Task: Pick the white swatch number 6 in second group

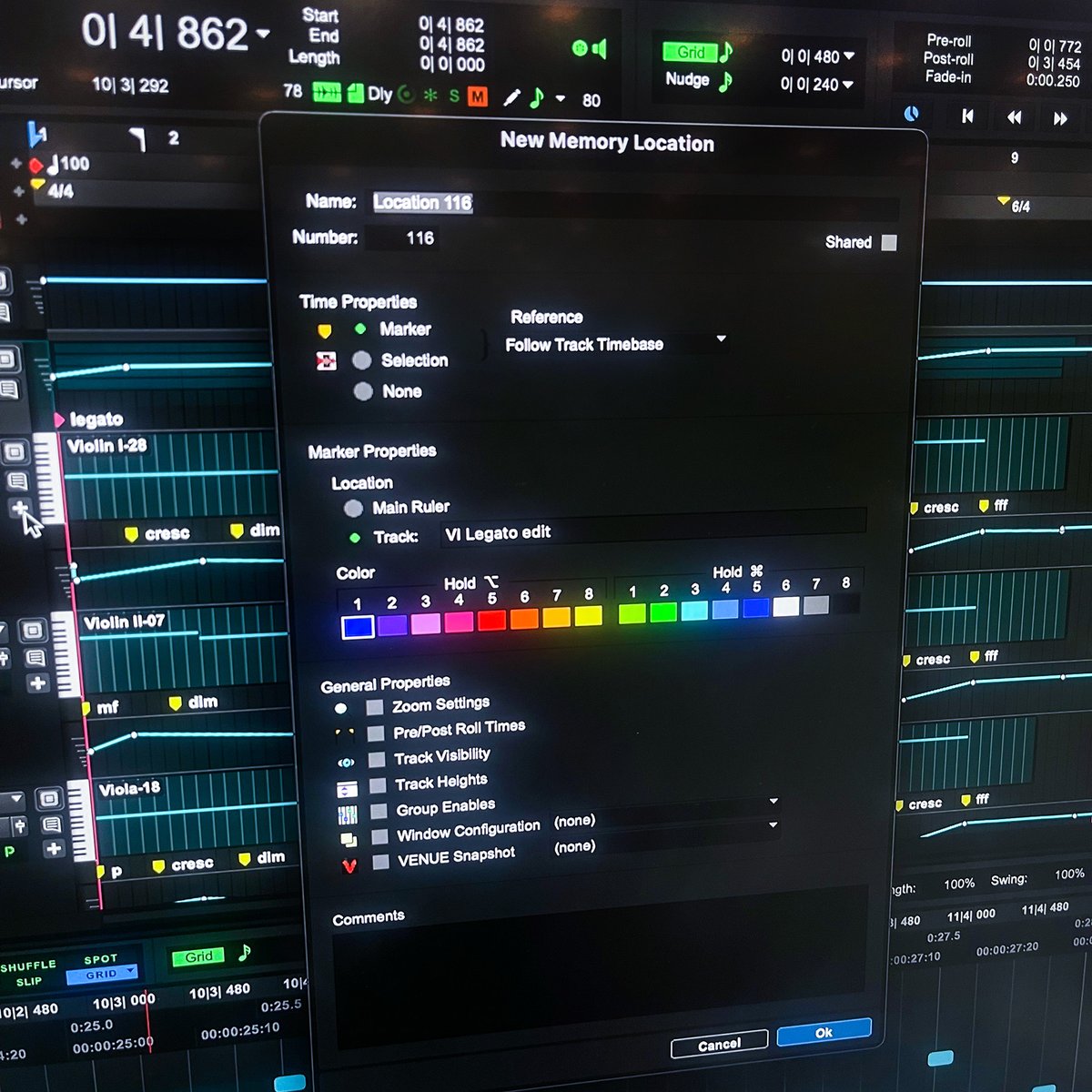Action: (x=786, y=607)
